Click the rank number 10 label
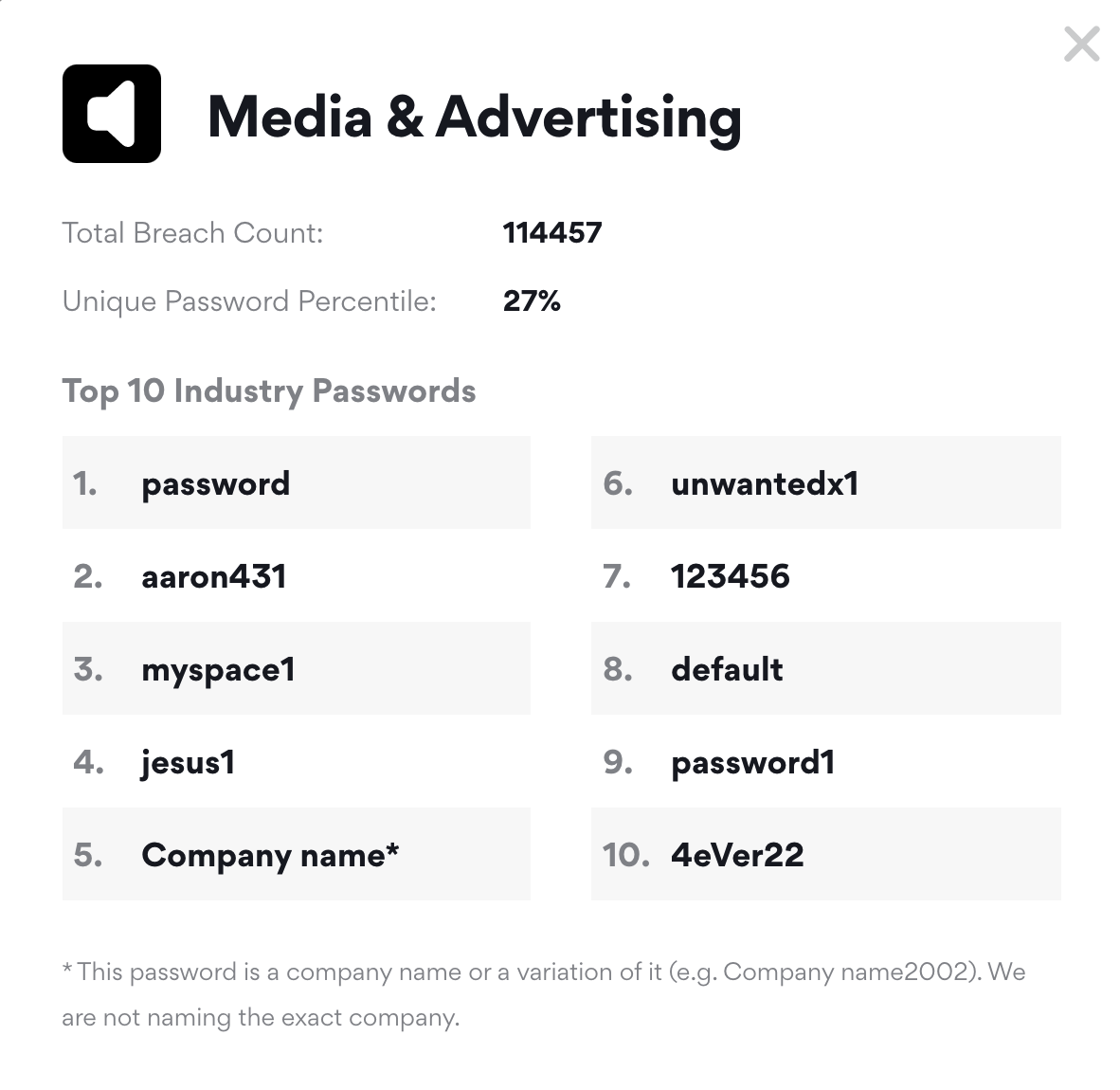 [x=625, y=855]
